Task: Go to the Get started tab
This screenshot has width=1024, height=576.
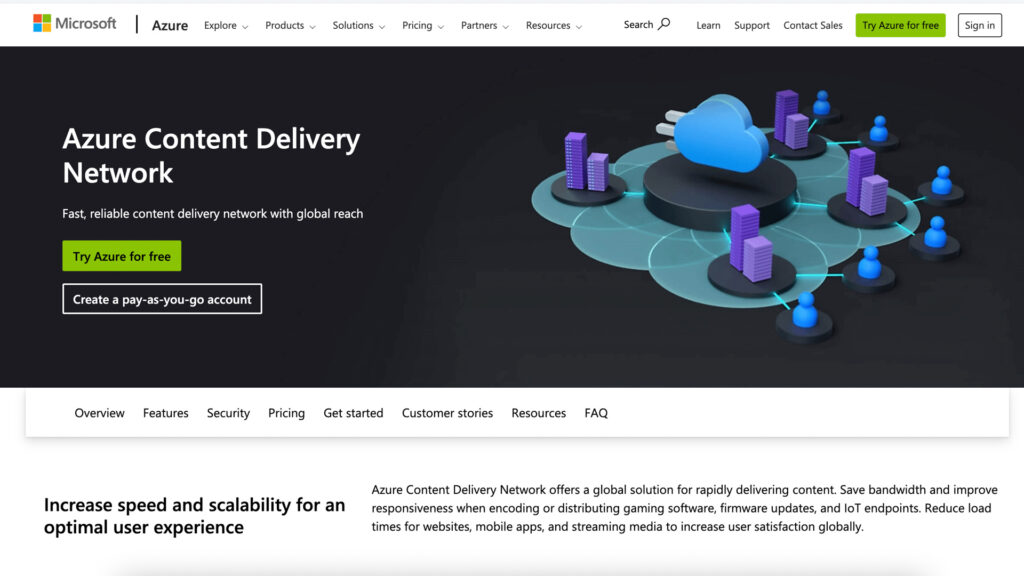Action: pyautogui.click(x=353, y=413)
